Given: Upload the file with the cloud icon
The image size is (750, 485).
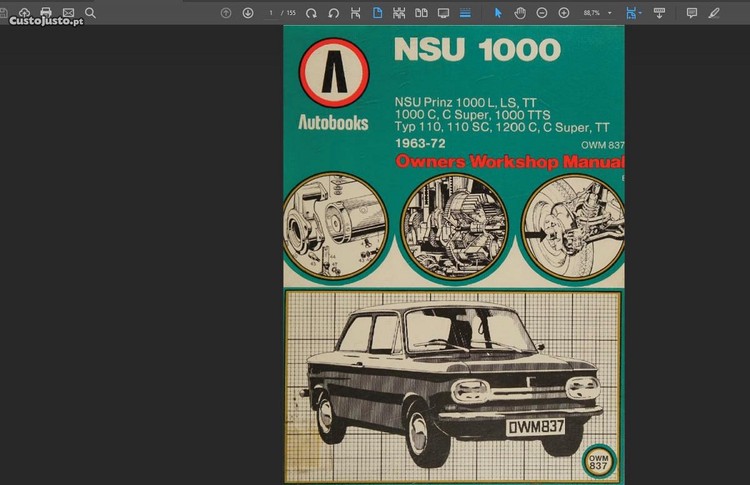Looking at the screenshot, I should pyautogui.click(x=24, y=12).
